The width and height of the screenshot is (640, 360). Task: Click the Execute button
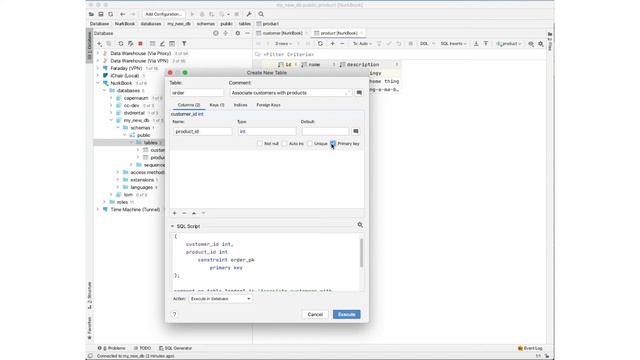click(347, 314)
